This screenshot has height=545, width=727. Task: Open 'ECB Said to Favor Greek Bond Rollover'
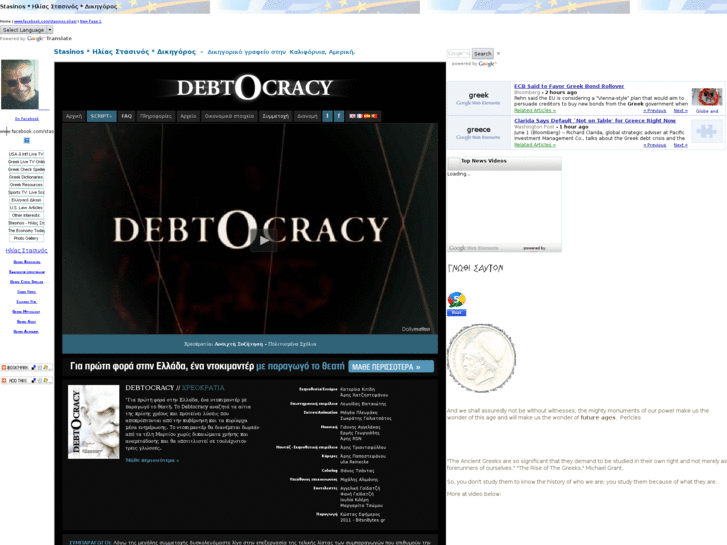(569, 86)
